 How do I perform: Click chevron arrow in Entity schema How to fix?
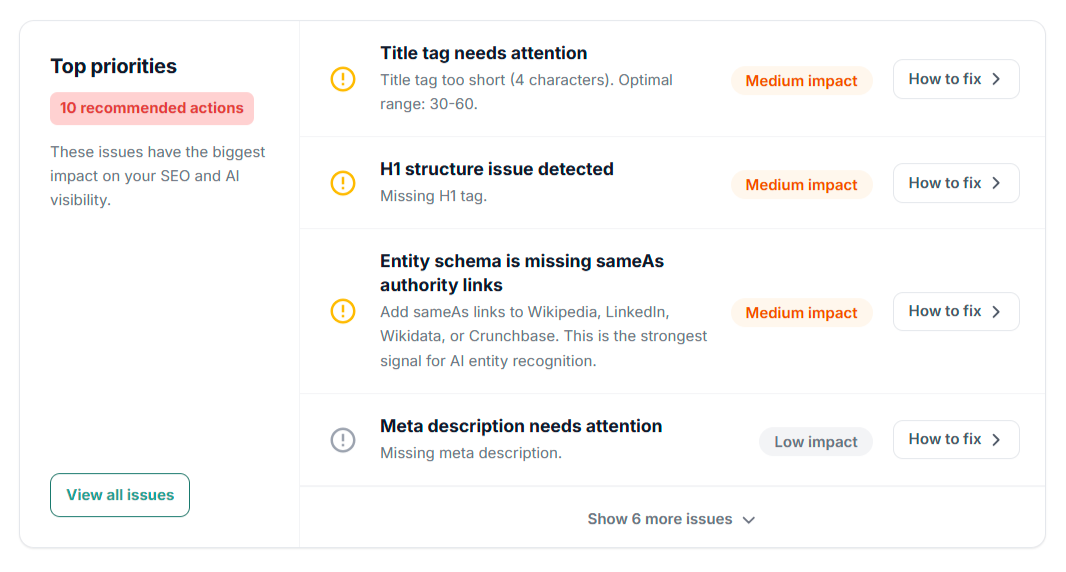tap(996, 312)
